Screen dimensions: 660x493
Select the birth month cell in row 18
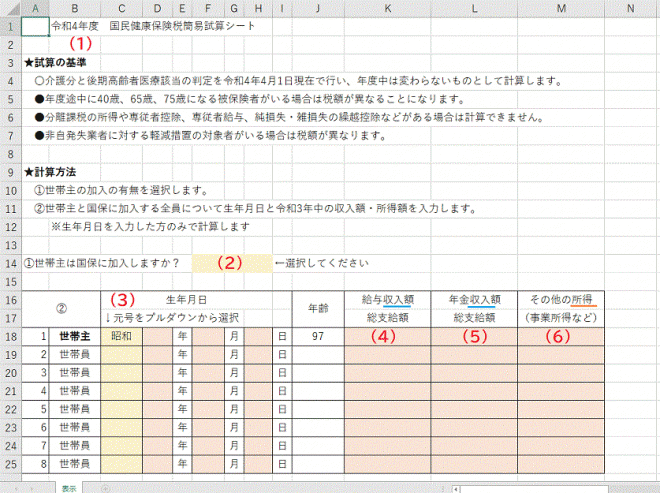(207, 337)
